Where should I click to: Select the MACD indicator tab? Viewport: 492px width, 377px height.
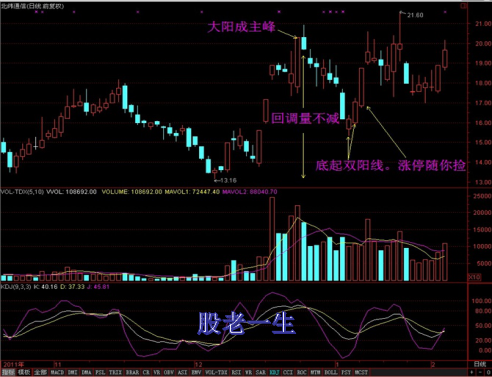(x=57, y=372)
